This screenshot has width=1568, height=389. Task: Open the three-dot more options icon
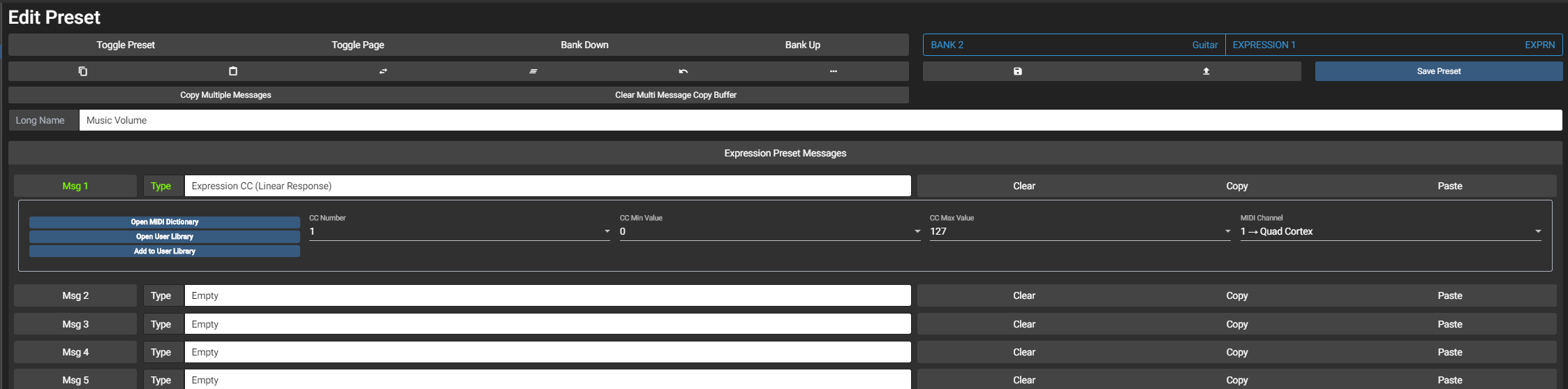point(833,71)
